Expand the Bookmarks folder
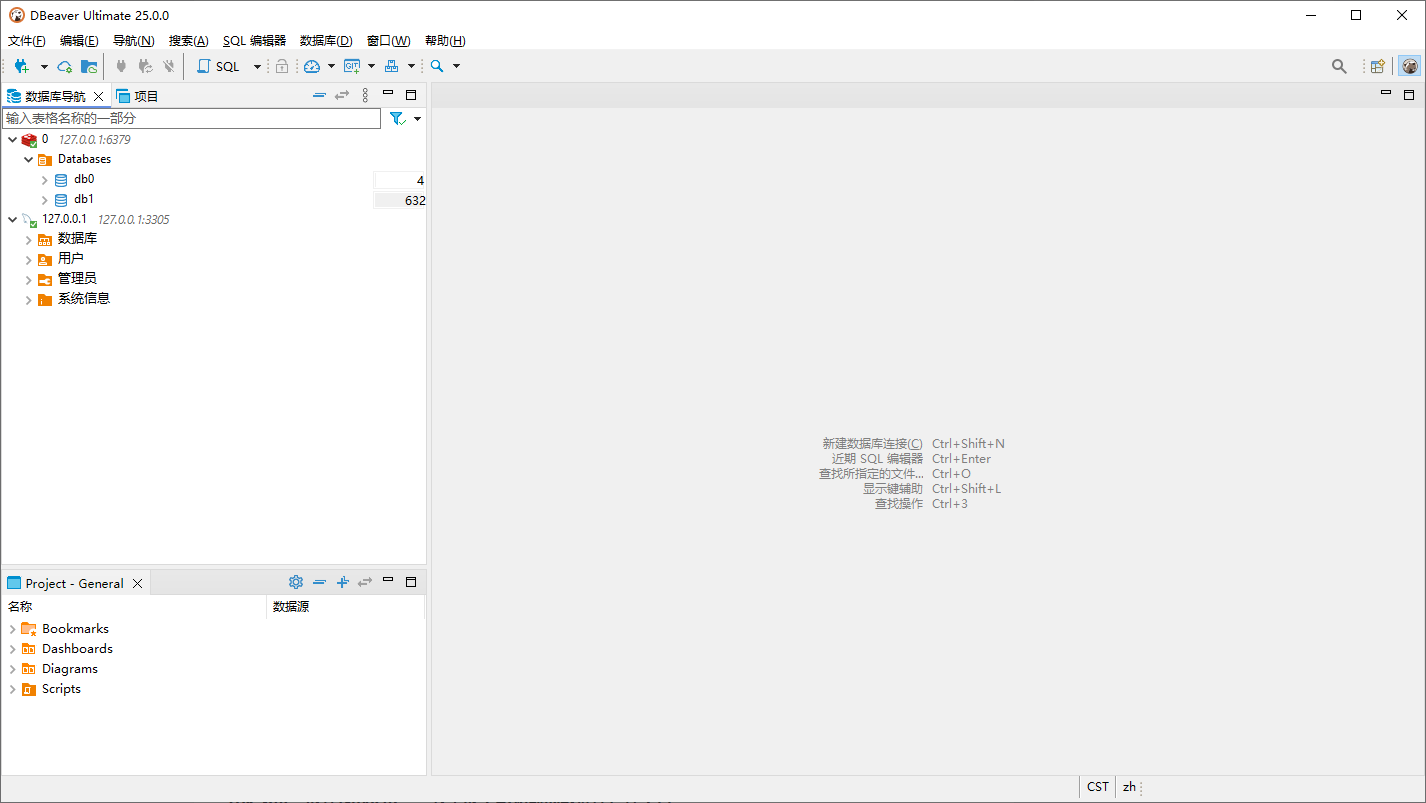Viewport: 1426px width, 803px height. point(12,629)
